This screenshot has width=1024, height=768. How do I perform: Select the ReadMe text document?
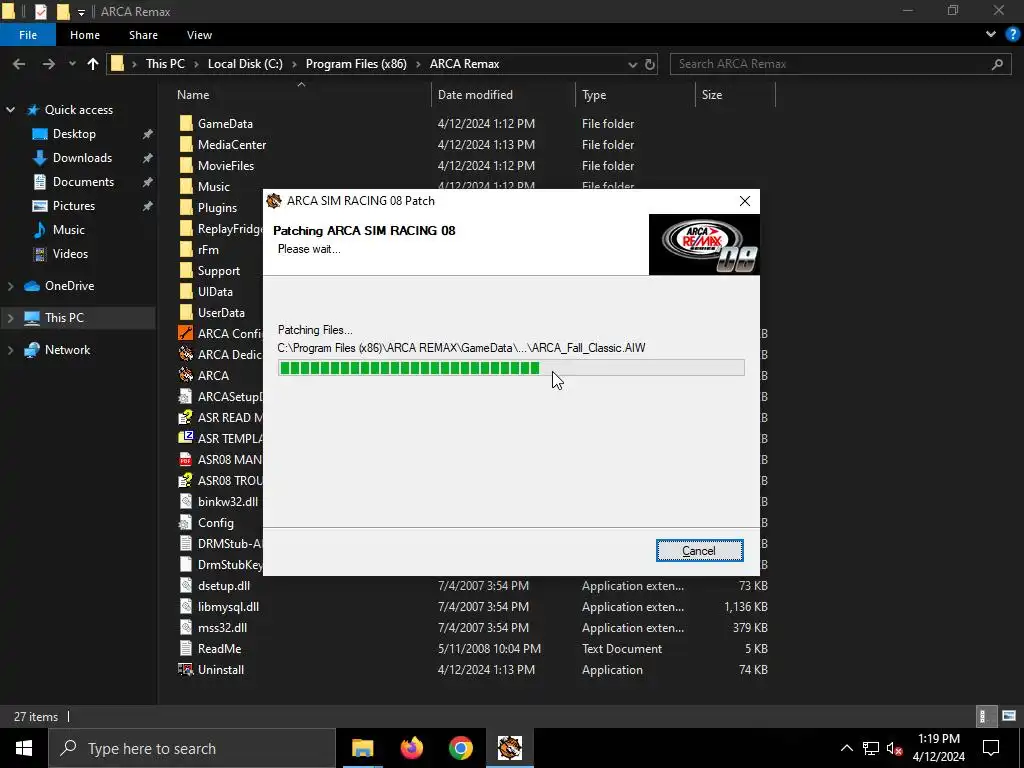point(219,648)
